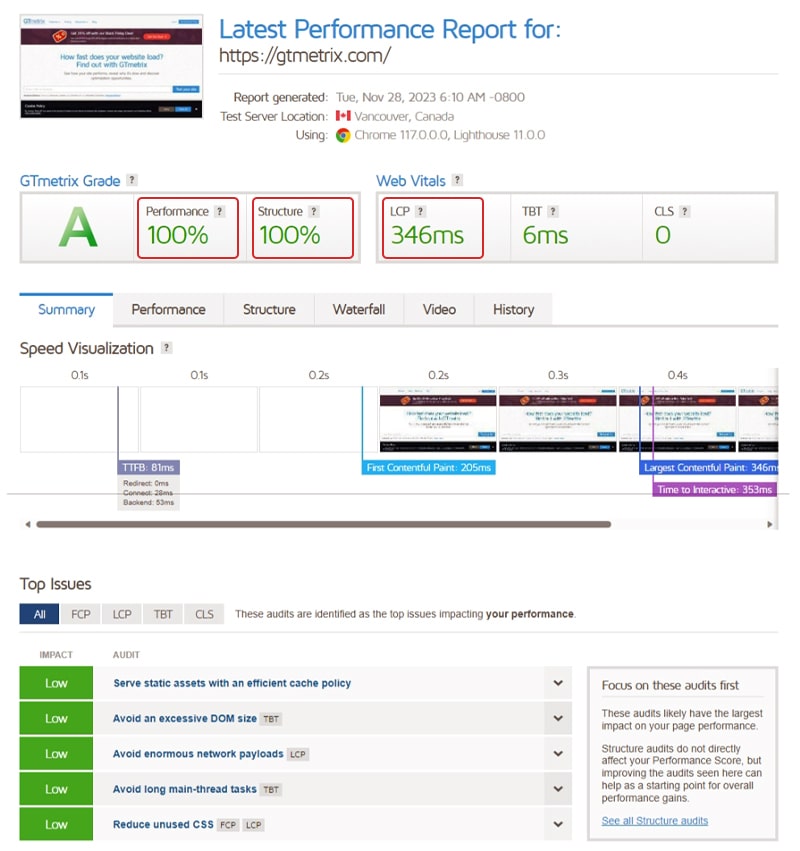Switch to the Performance tab

point(168,309)
